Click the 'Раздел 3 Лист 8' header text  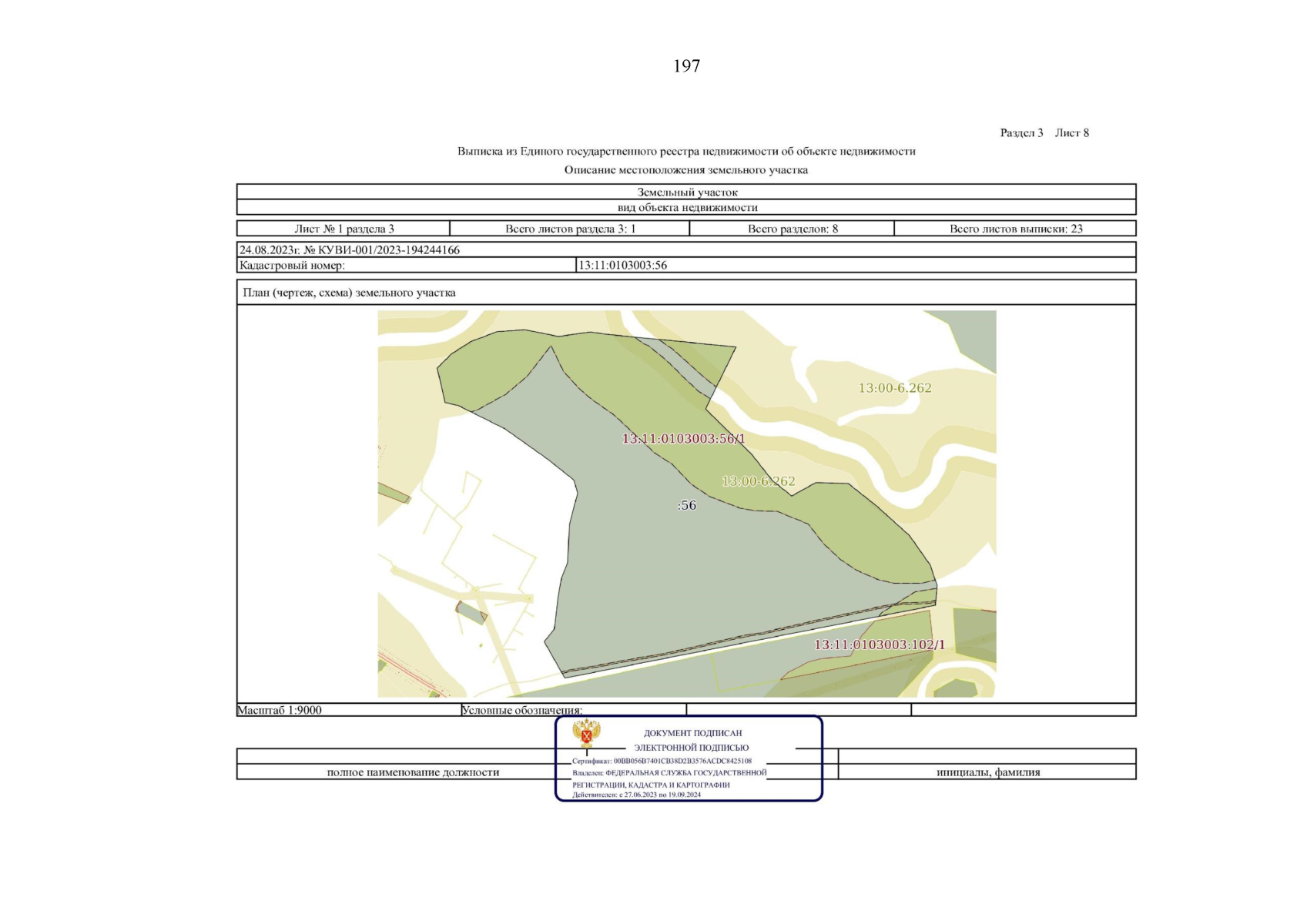(1044, 132)
